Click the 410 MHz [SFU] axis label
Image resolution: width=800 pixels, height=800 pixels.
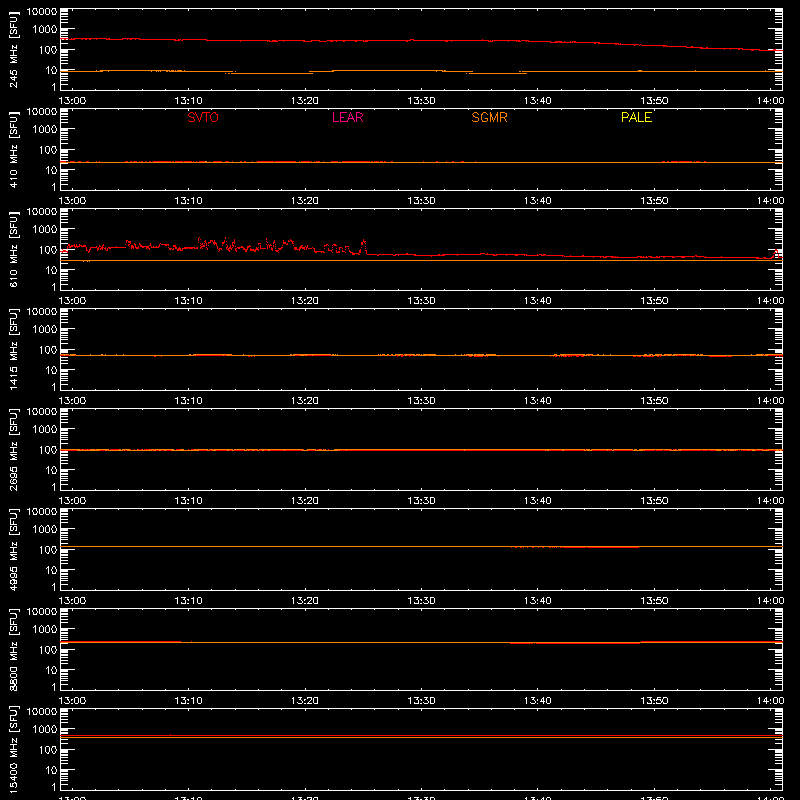click(x=13, y=149)
